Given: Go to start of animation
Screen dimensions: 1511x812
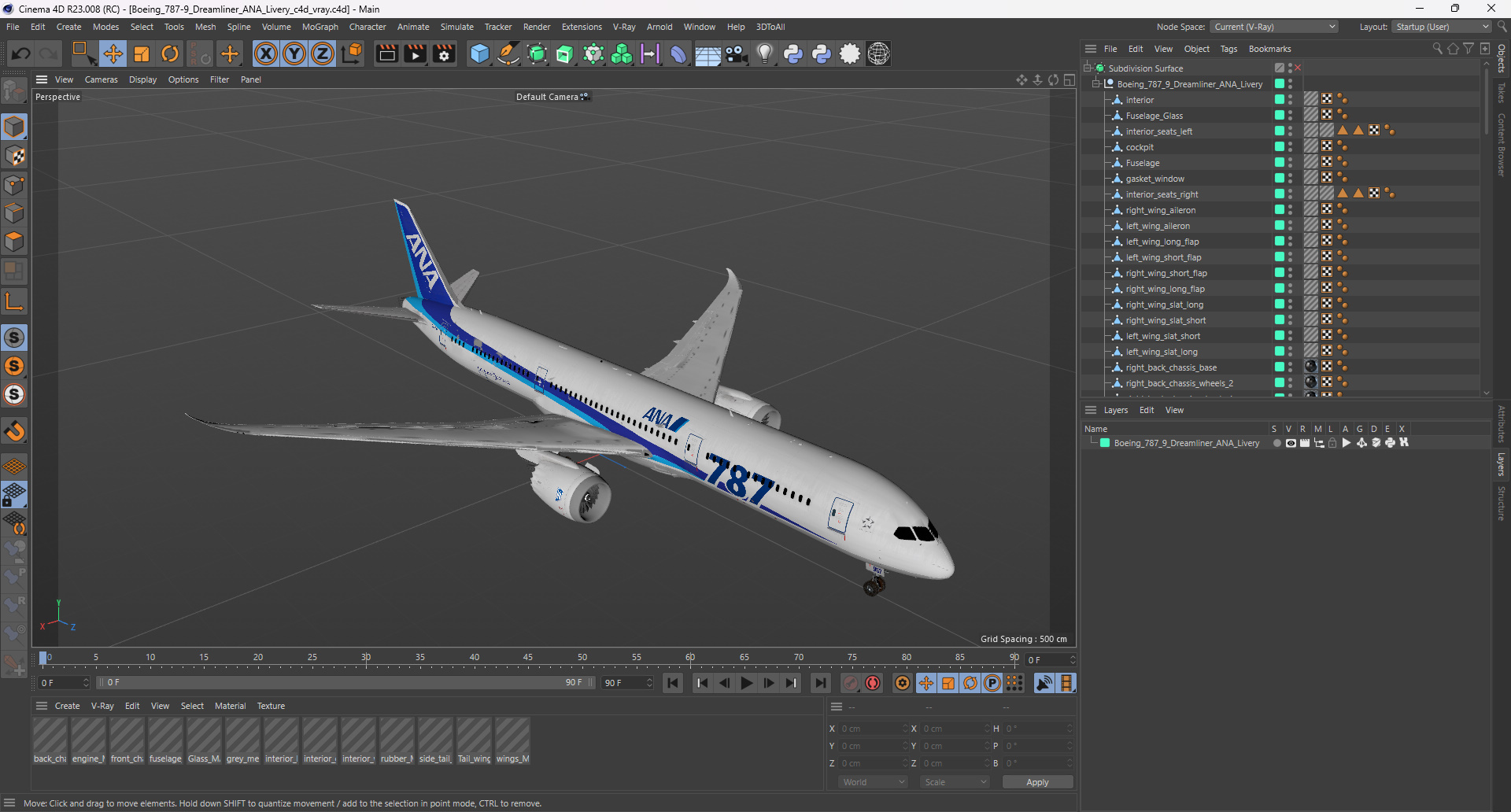Looking at the screenshot, I should pos(674,683).
